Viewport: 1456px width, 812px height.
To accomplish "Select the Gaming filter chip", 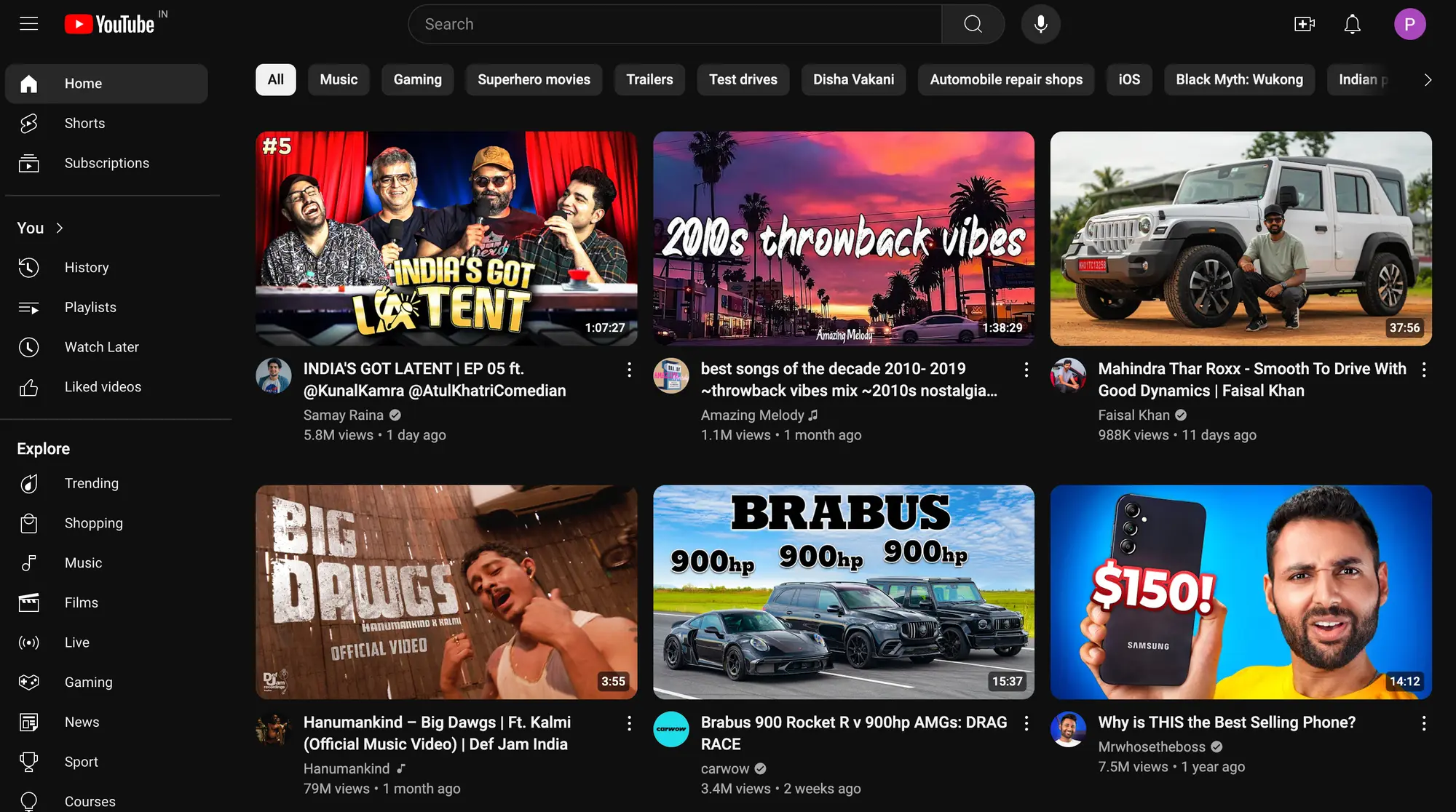I will [x=418, y=79].
